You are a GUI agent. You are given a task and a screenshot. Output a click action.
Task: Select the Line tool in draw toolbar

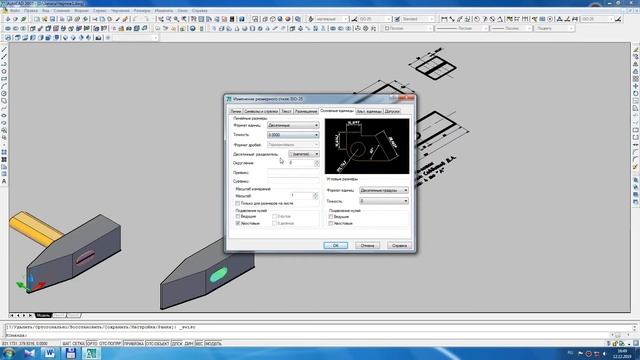(4, 49)
